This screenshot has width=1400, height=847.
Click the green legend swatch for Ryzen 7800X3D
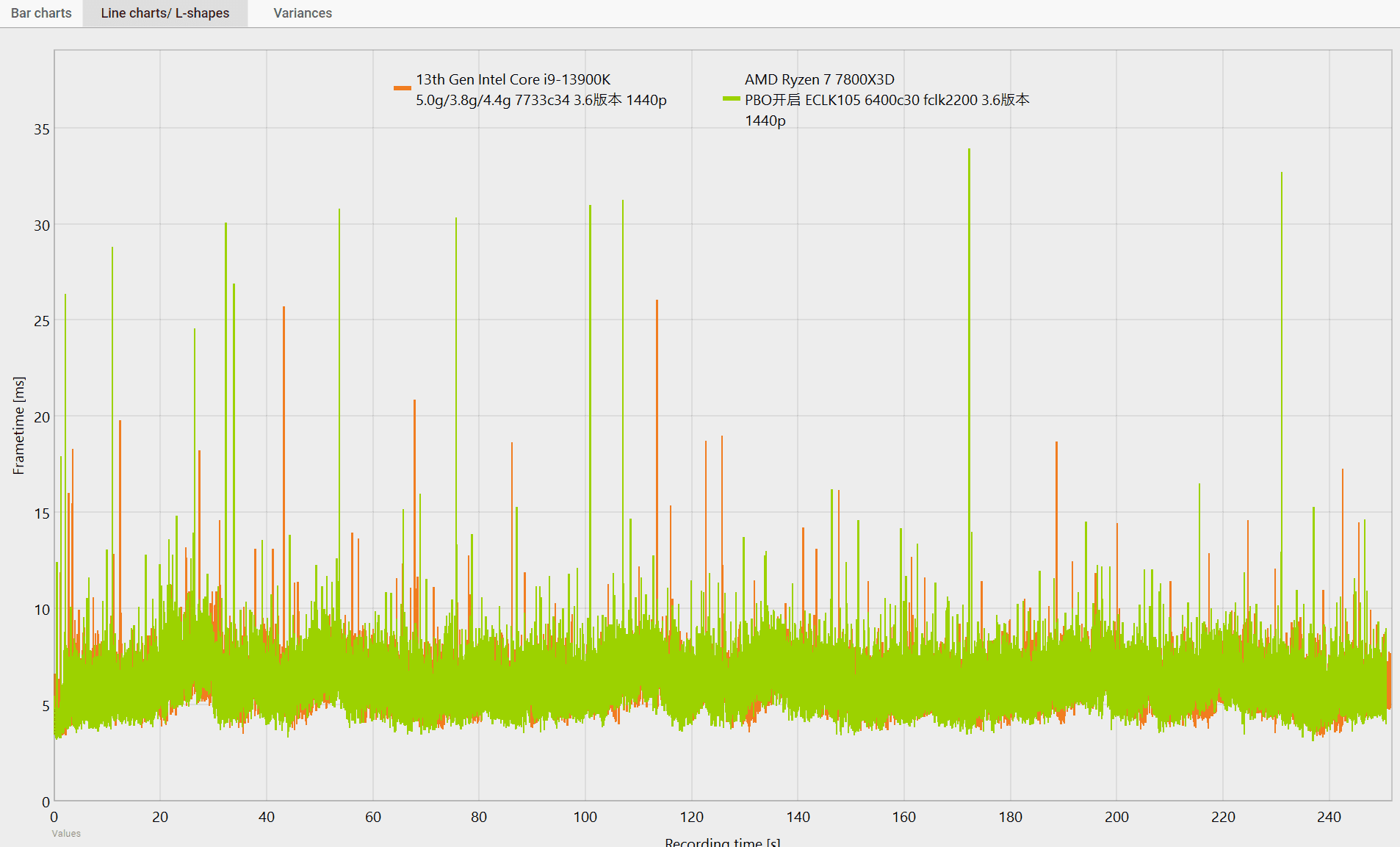pos(731,98)
